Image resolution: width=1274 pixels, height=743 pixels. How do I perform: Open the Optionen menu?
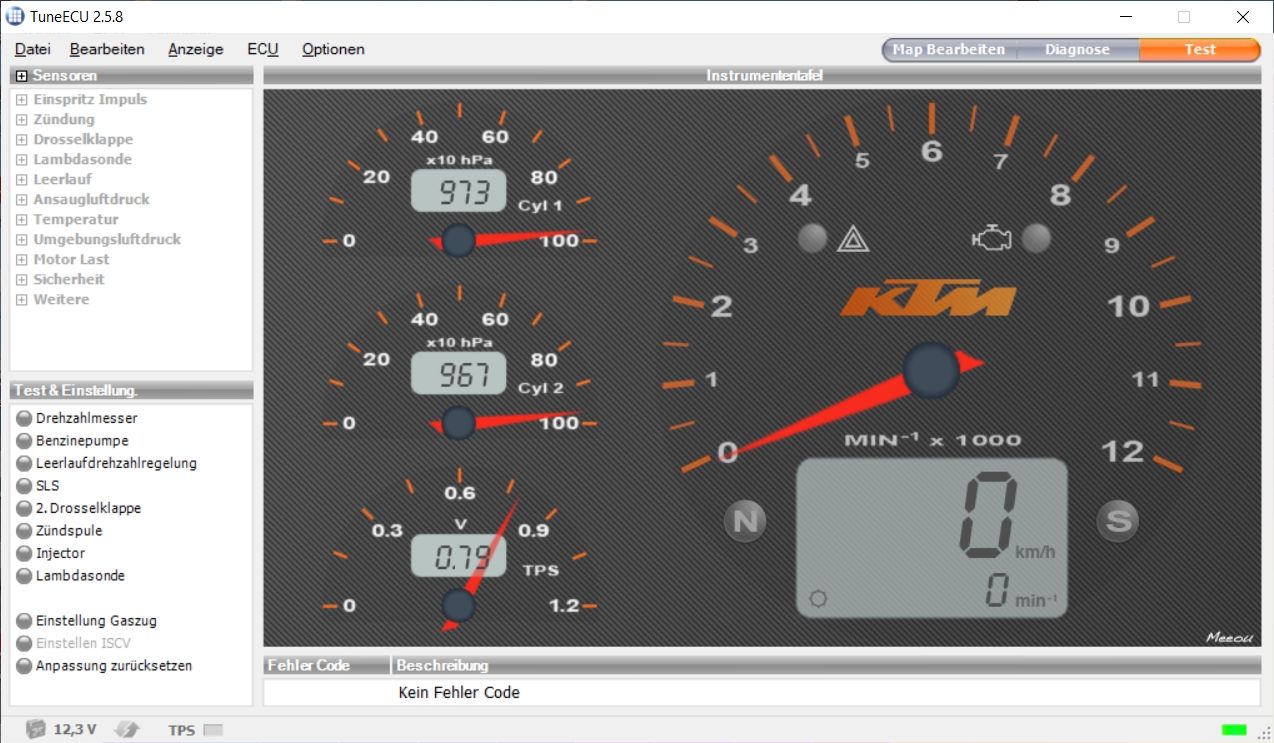[333, 49]
